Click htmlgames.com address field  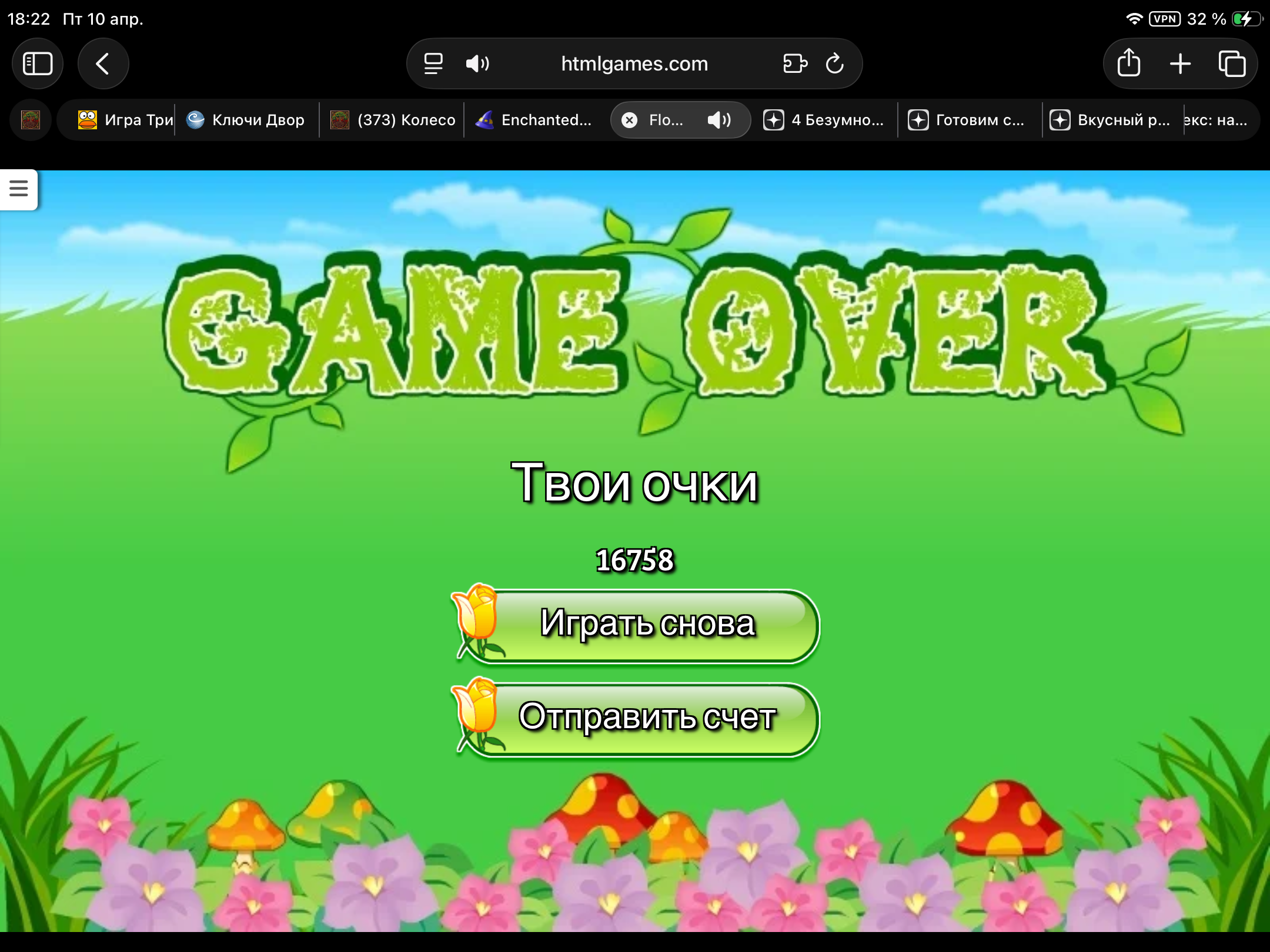point(634,63)
